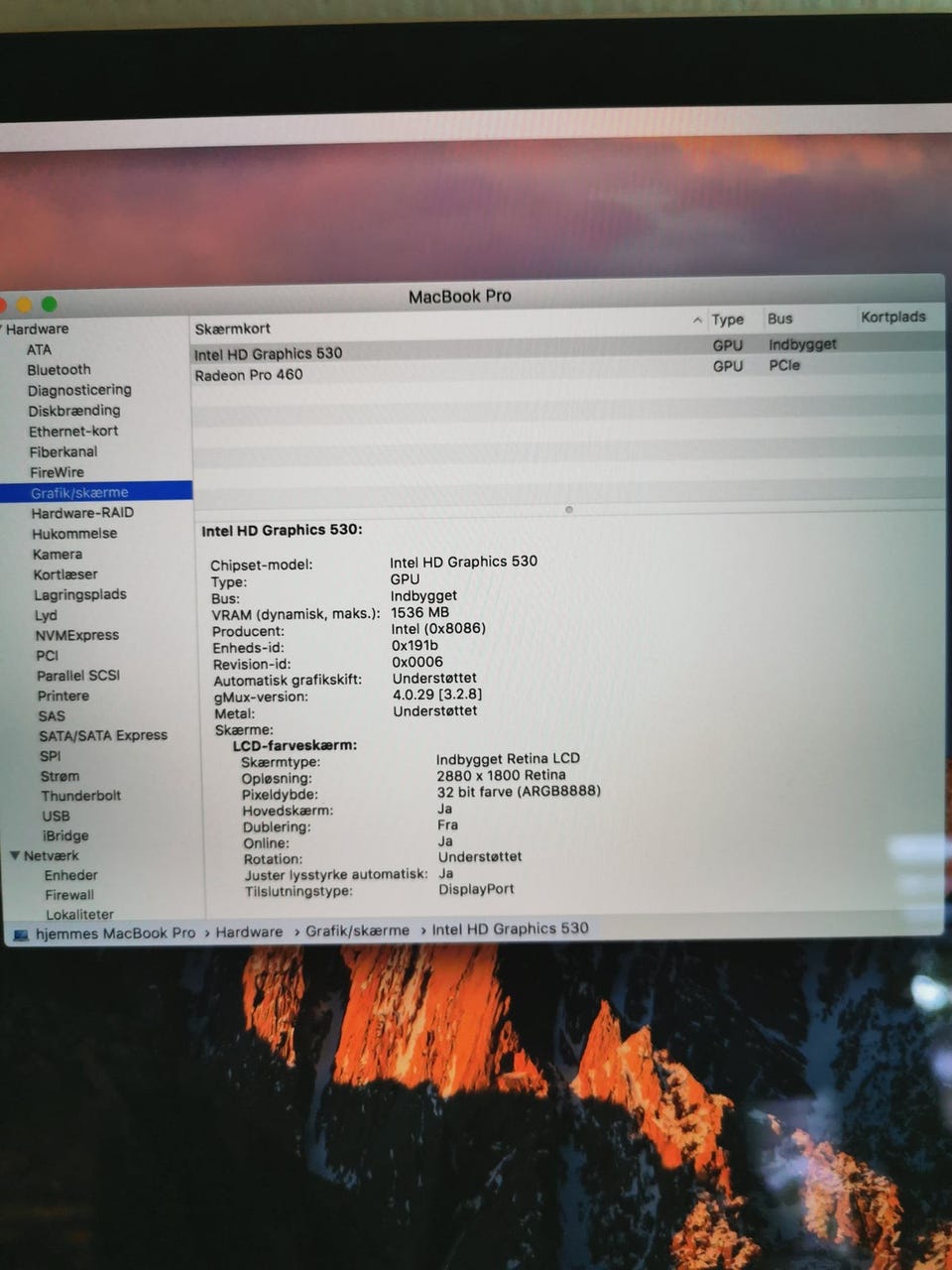
Task: Show USB device information
Action: pos(56,816)
